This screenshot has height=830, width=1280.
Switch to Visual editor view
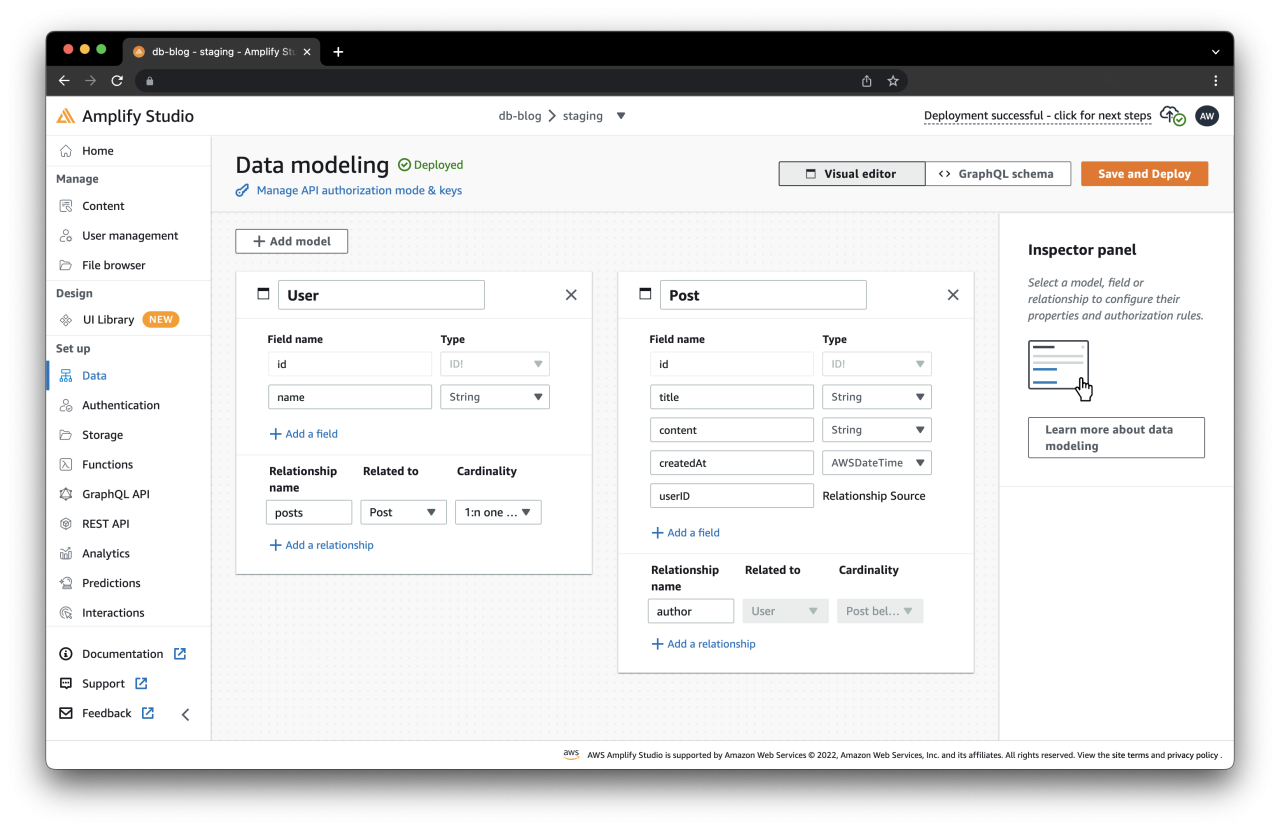point(852,174)
